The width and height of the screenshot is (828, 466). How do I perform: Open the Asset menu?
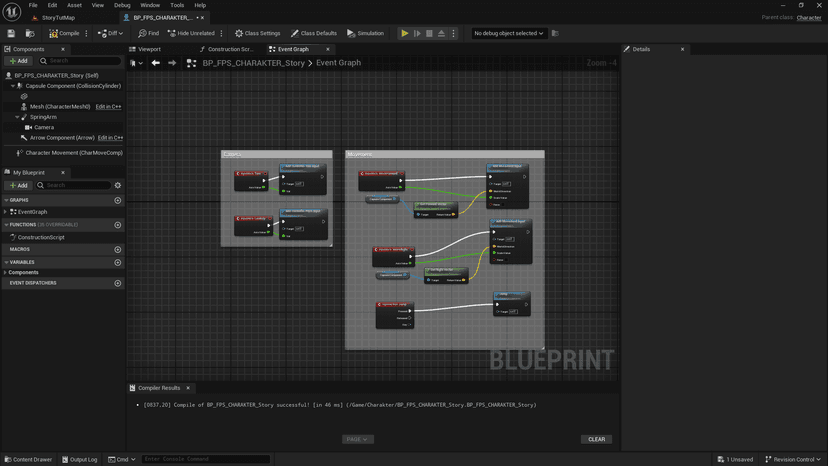(74, 5)
